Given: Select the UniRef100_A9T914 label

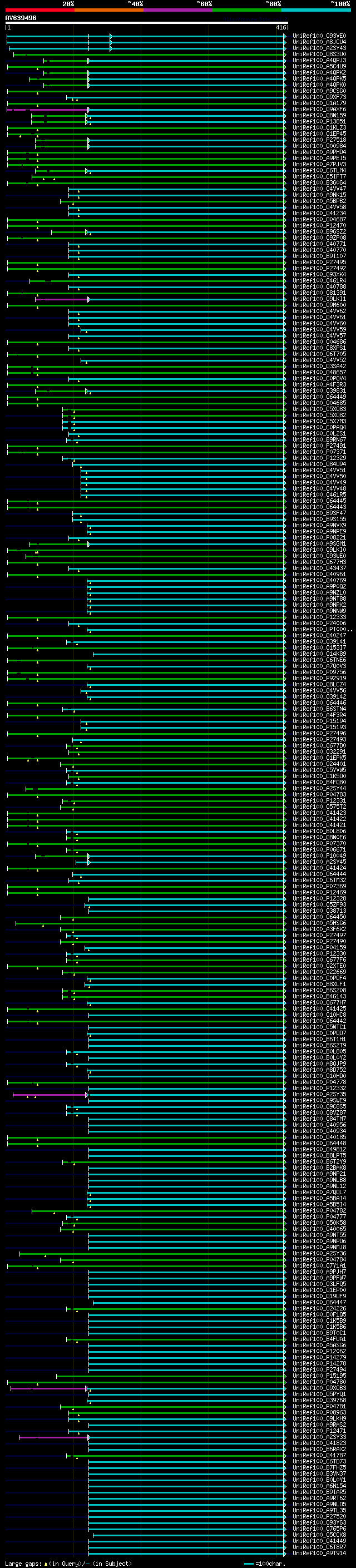Looking at the screenshot, I should coord(319,1553).
